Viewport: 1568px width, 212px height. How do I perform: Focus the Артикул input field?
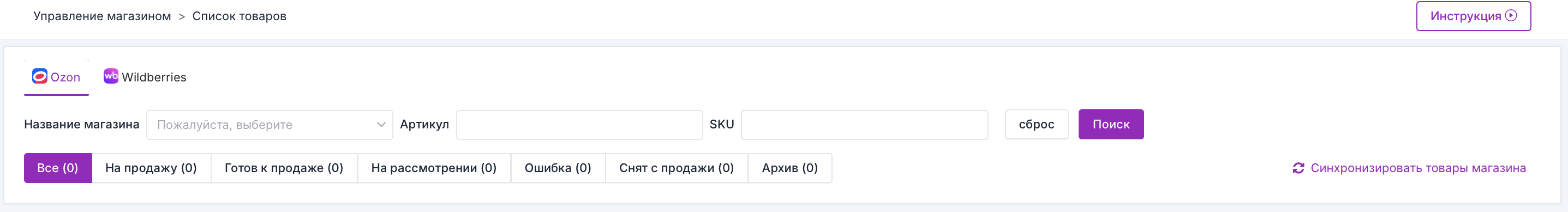579,124
